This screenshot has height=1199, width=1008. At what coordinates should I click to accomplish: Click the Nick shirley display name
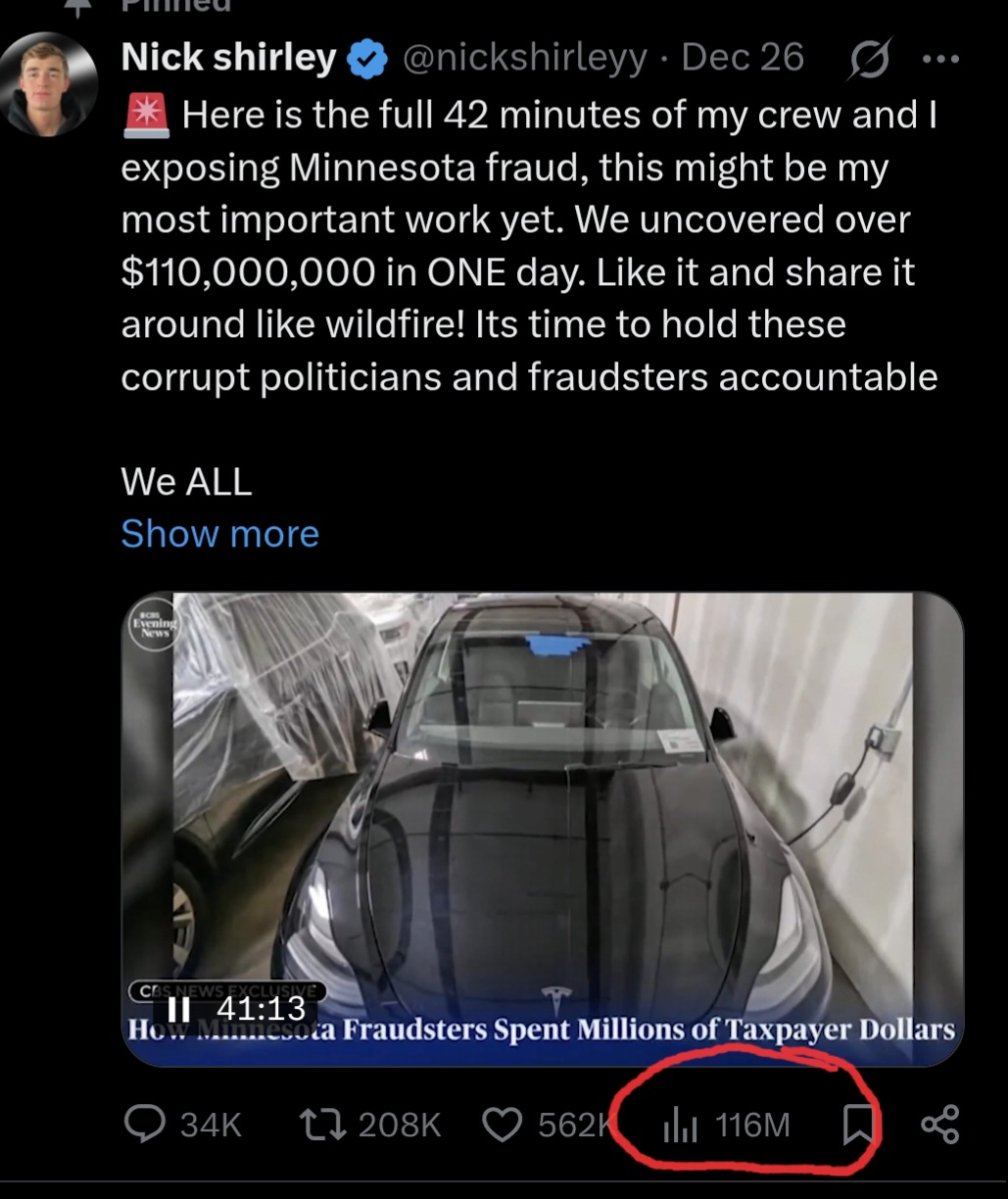click(229, 58)
